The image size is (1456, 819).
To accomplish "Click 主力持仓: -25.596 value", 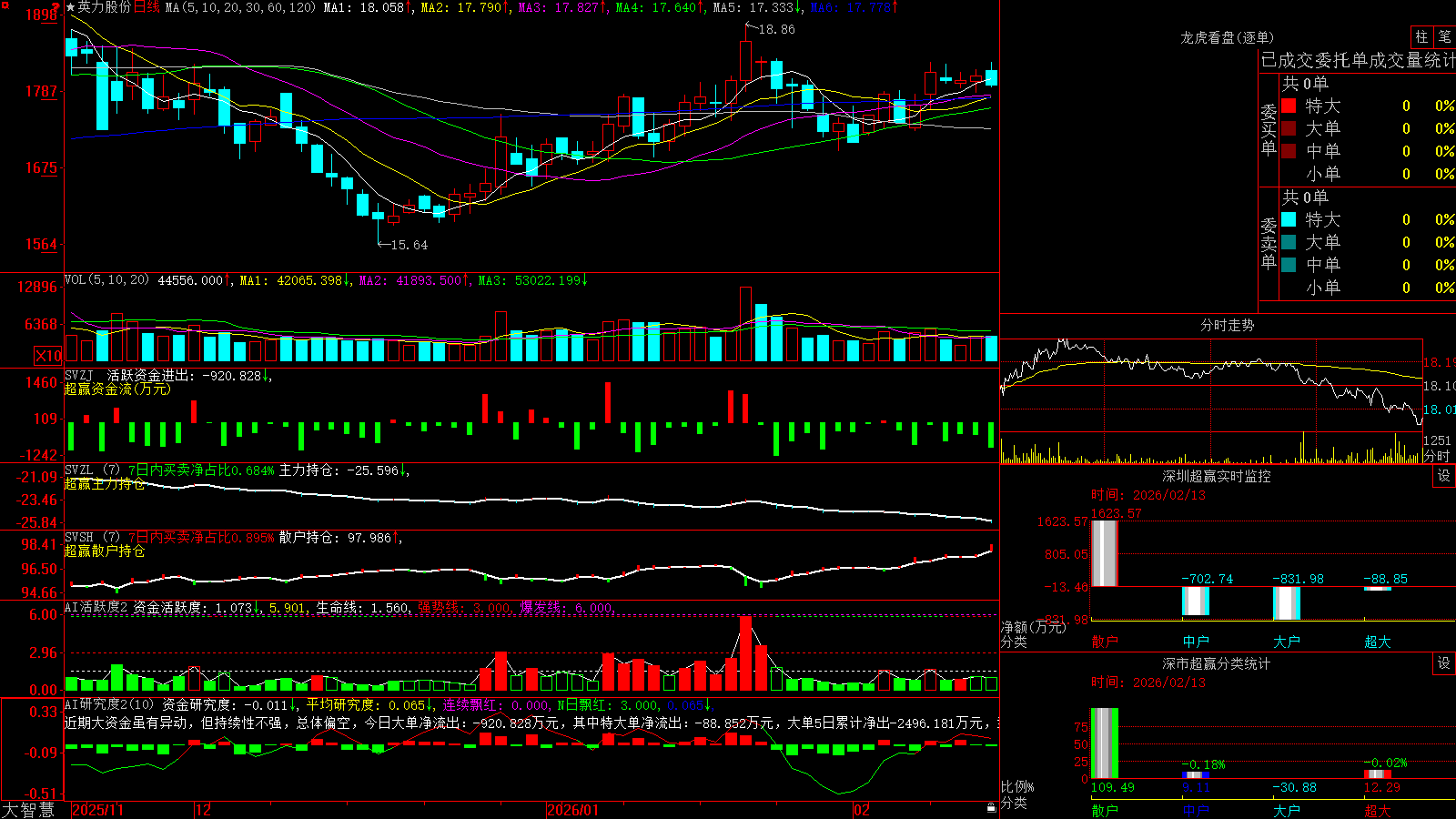I will point(342,470).
